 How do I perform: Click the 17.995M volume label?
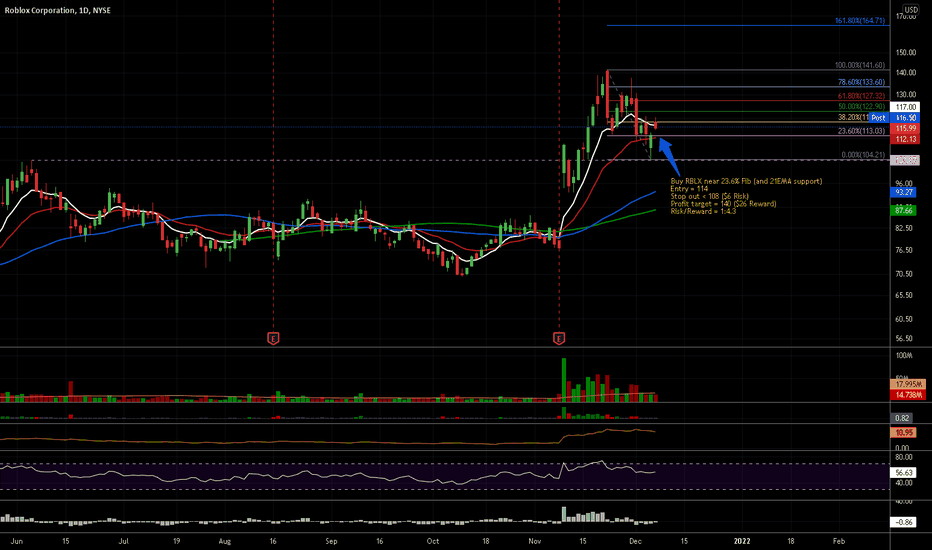[908, 385]
